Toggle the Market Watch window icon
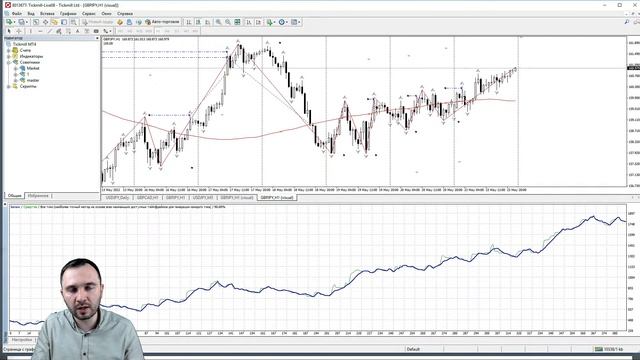640x360 pixels. 36,22
